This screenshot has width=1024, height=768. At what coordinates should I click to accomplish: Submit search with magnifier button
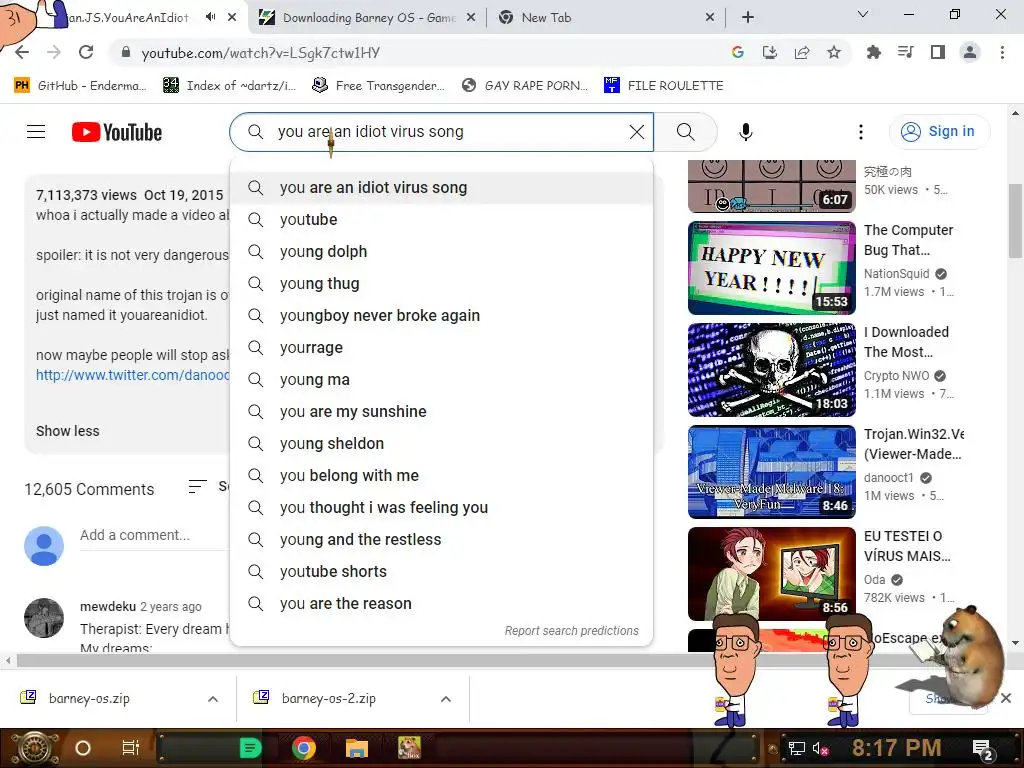[686, 132]
